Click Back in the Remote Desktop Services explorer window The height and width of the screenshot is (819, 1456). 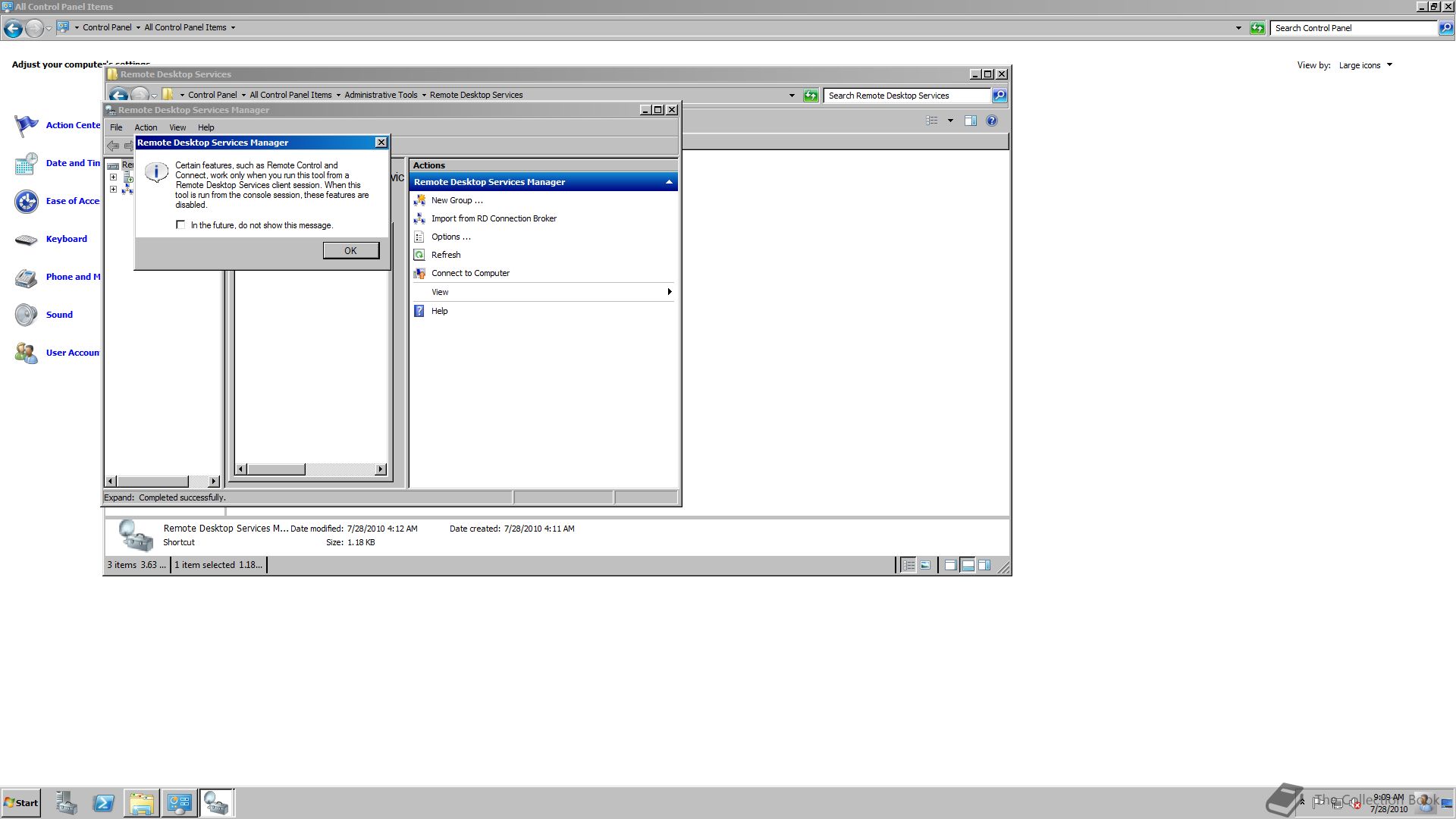pos(118,95)
